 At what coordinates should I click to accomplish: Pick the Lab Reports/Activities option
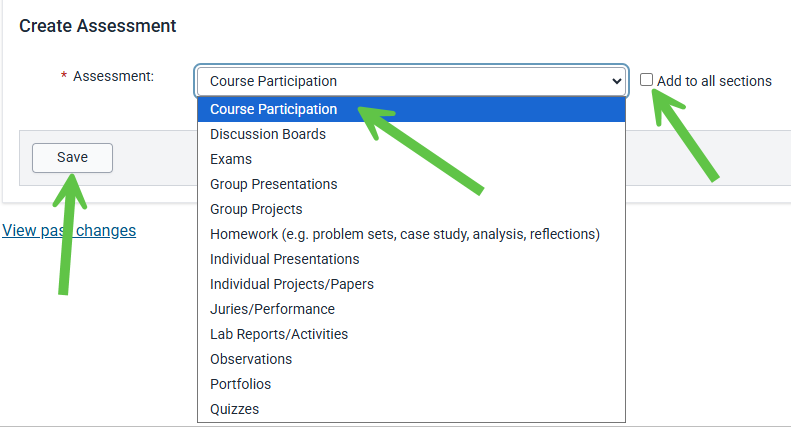pyautogui.click(x=411, y=334)
